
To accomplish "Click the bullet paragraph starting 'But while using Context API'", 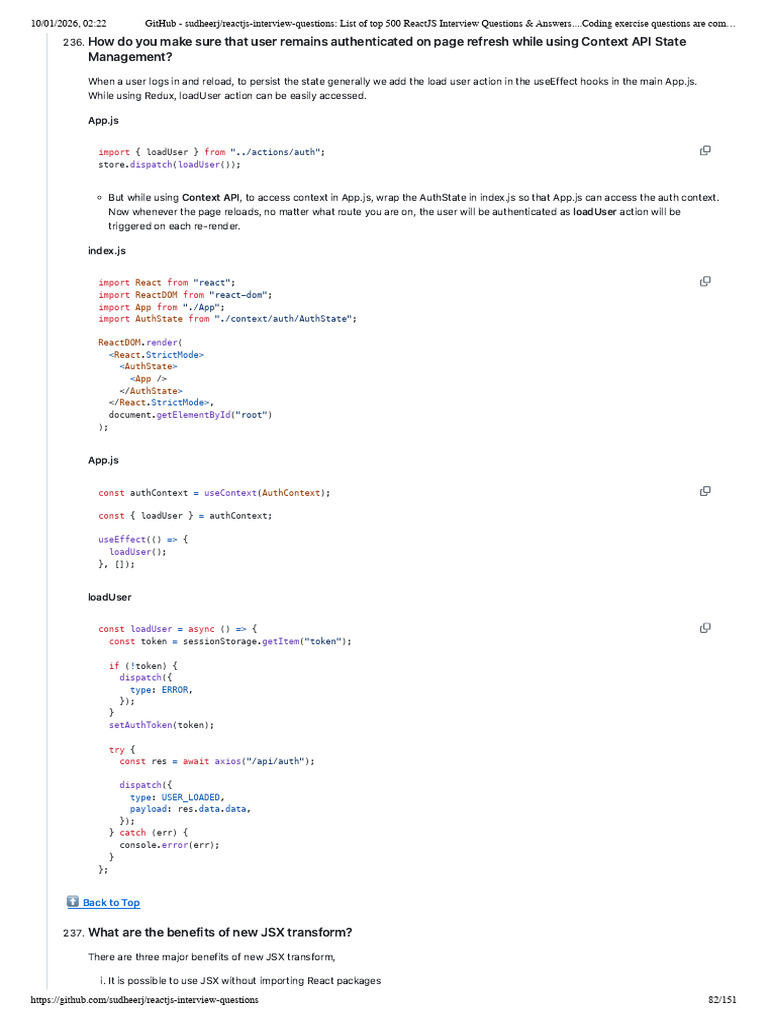I will (413, 212).
